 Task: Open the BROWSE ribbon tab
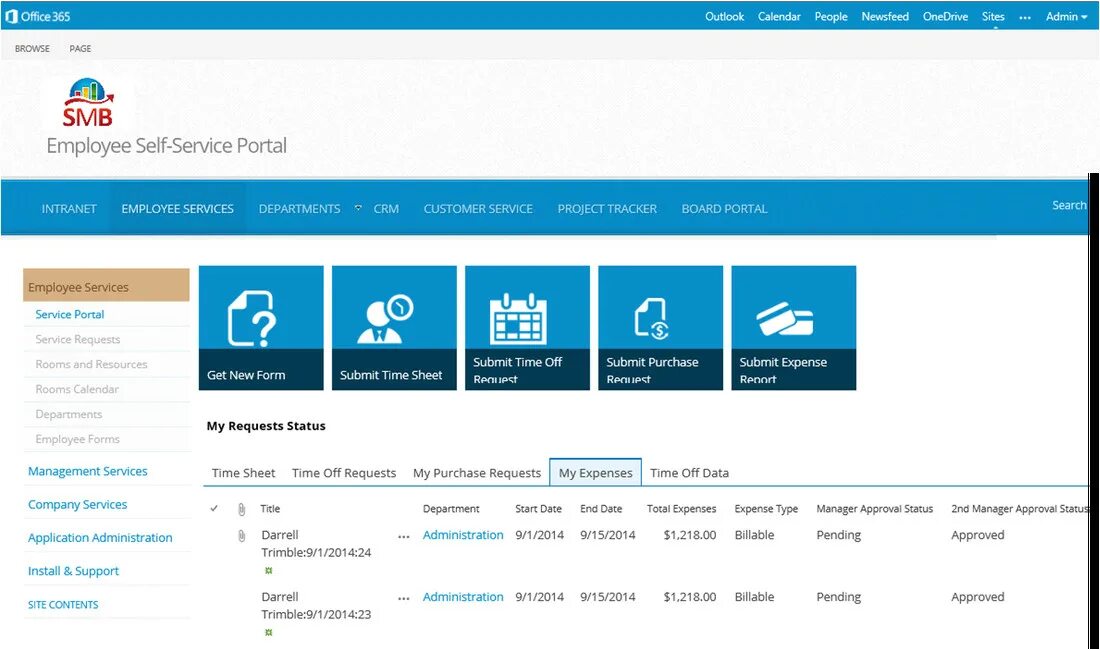coord(32,48)
